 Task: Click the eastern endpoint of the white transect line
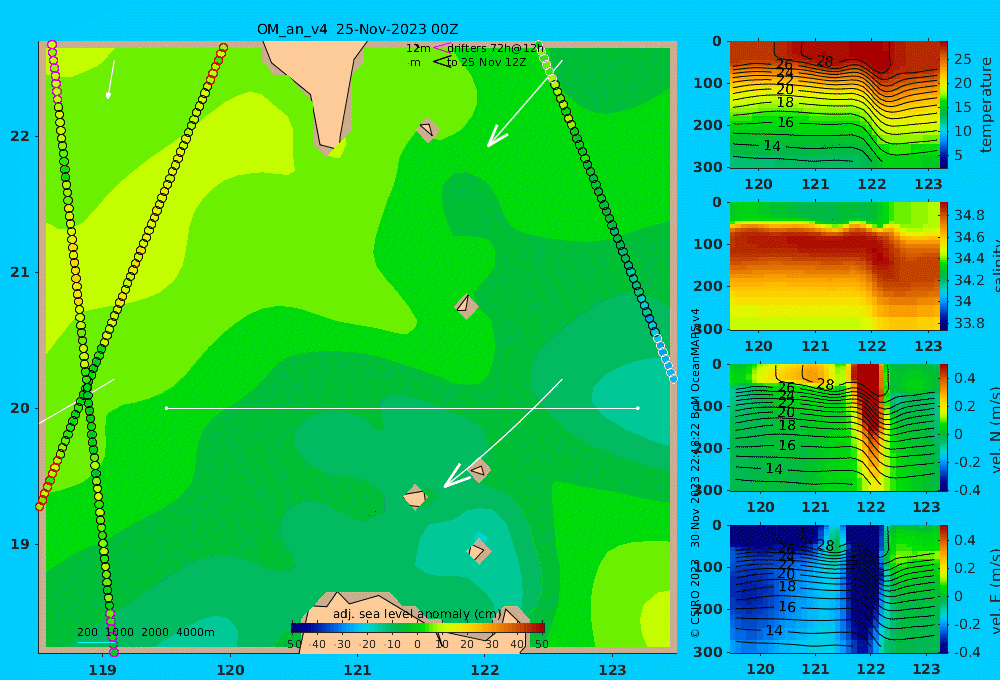click(638, 408)
